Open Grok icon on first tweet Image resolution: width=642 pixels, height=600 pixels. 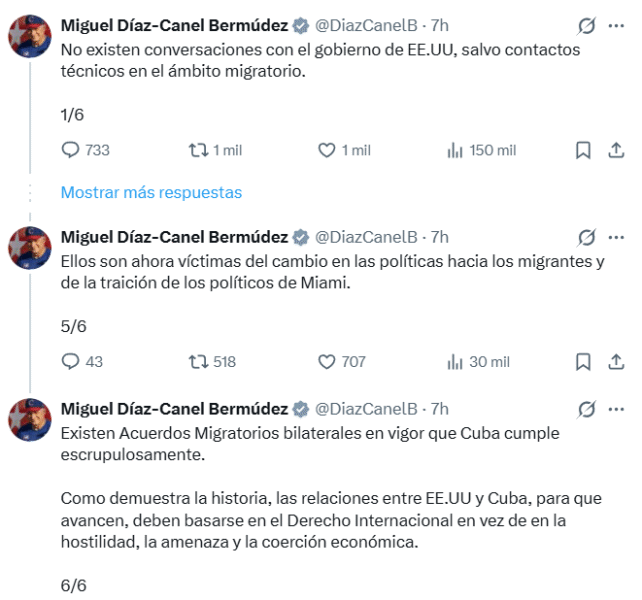tap(587, 25)
